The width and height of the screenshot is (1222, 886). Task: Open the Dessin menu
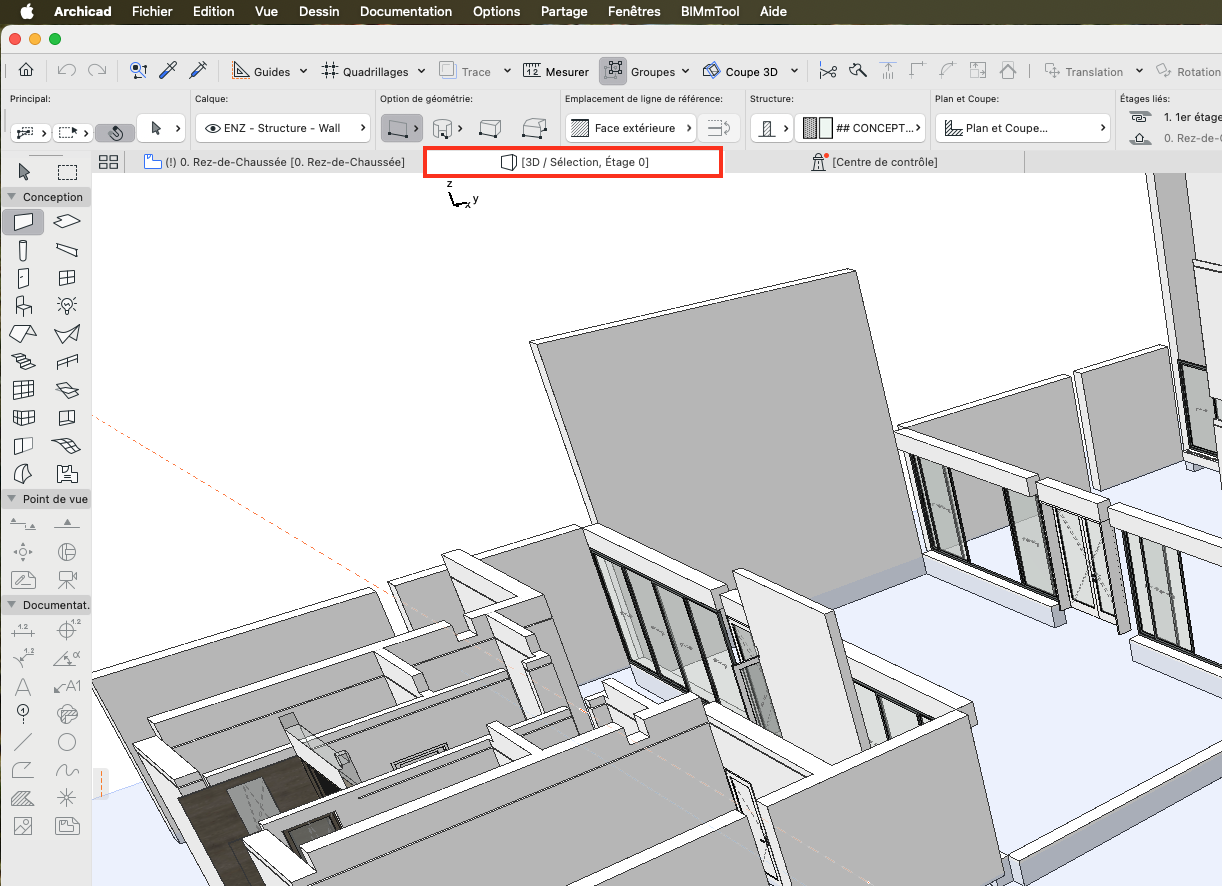tap(318, 12)
